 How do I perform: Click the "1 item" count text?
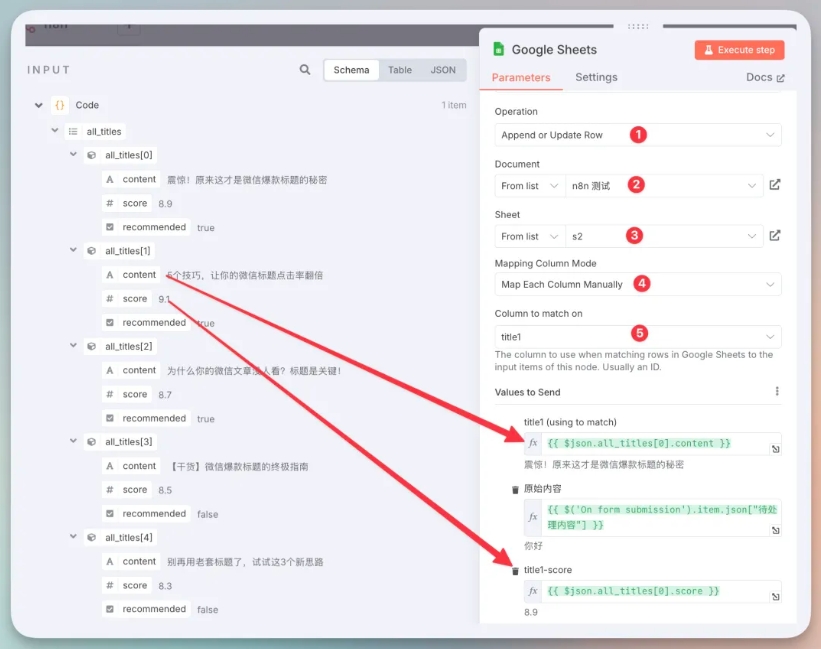point(453,105)
